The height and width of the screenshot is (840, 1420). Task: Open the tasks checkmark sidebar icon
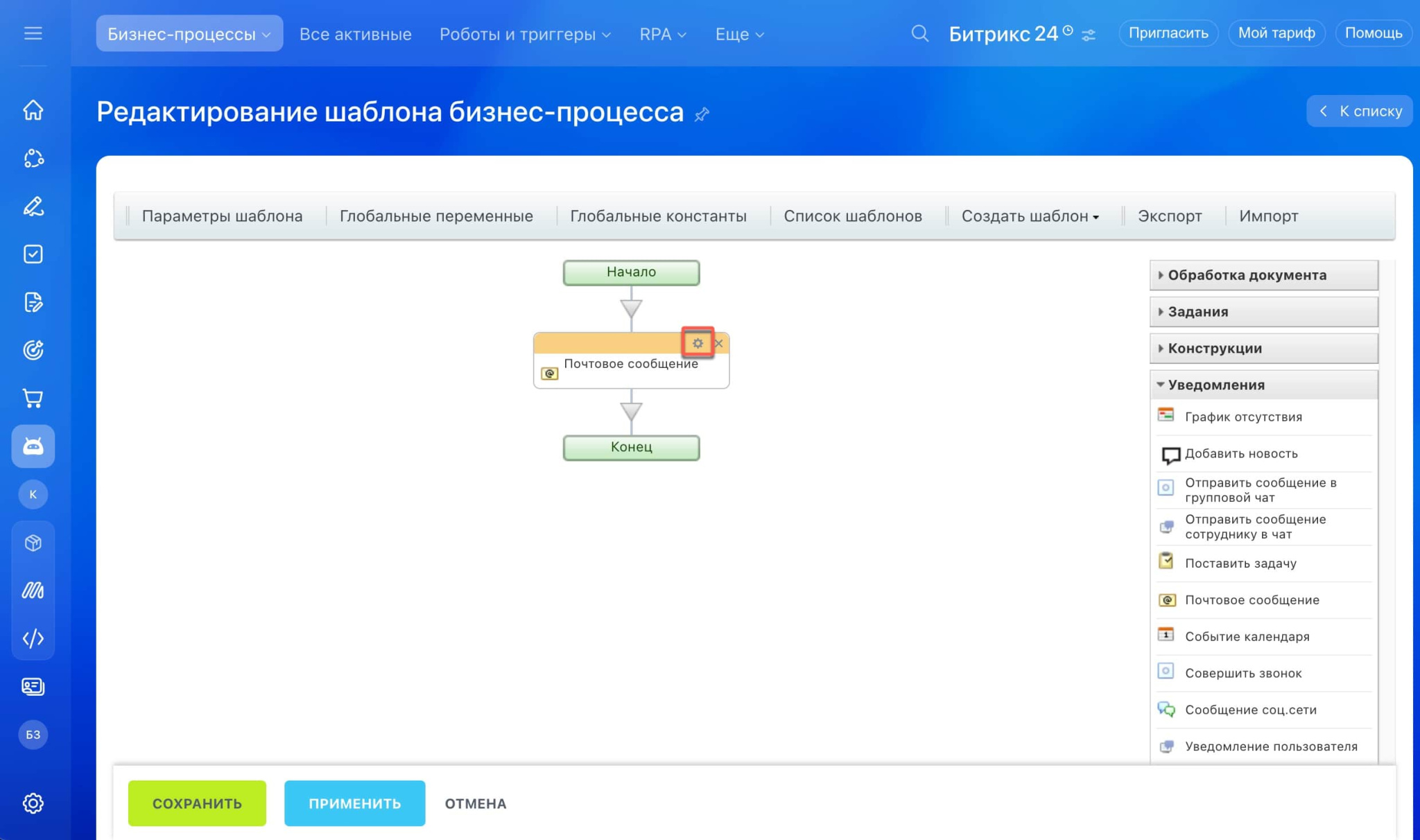point(33,254)
